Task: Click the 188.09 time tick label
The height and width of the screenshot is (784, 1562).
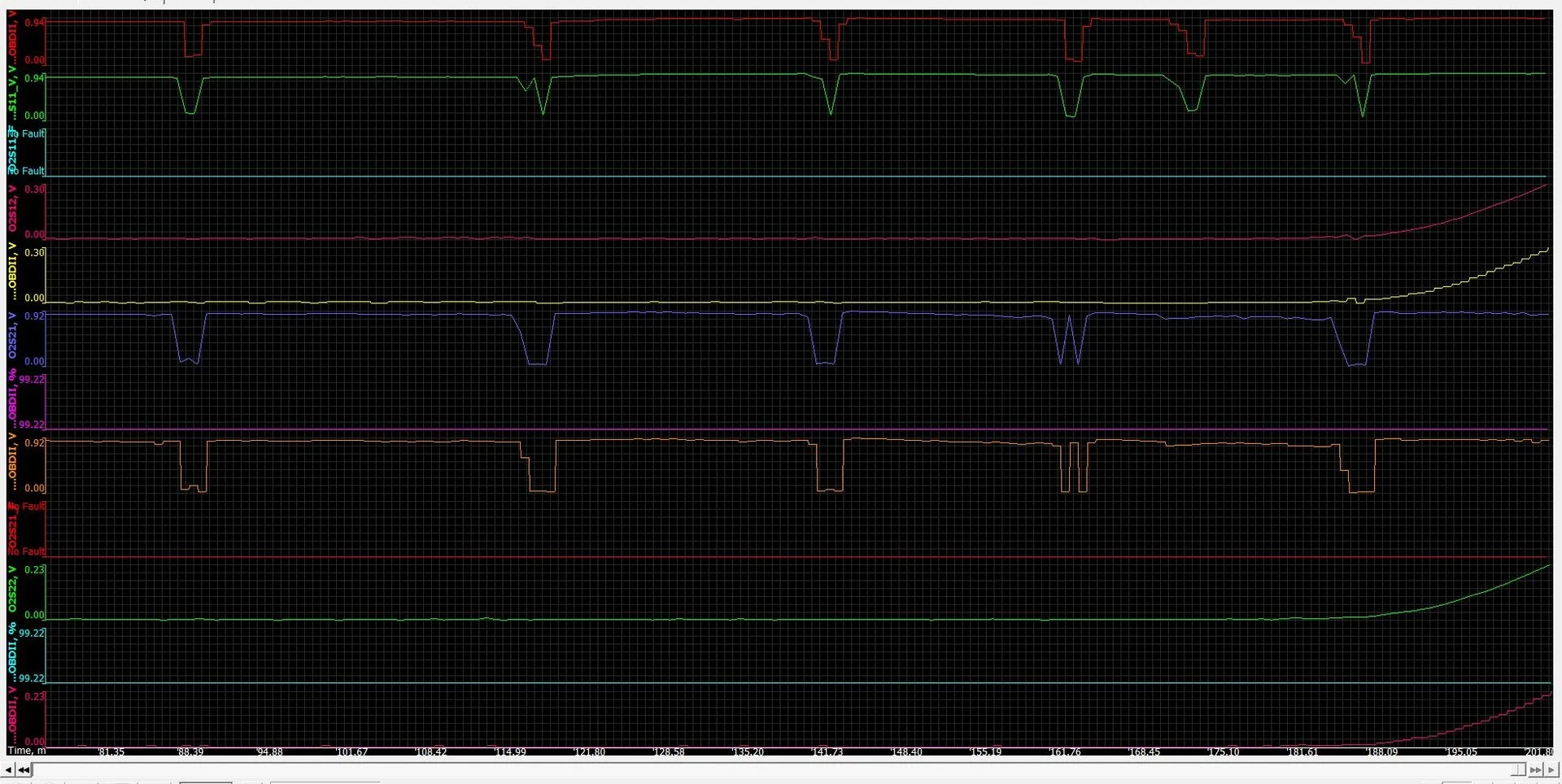Action: (x=1381, y=752)
